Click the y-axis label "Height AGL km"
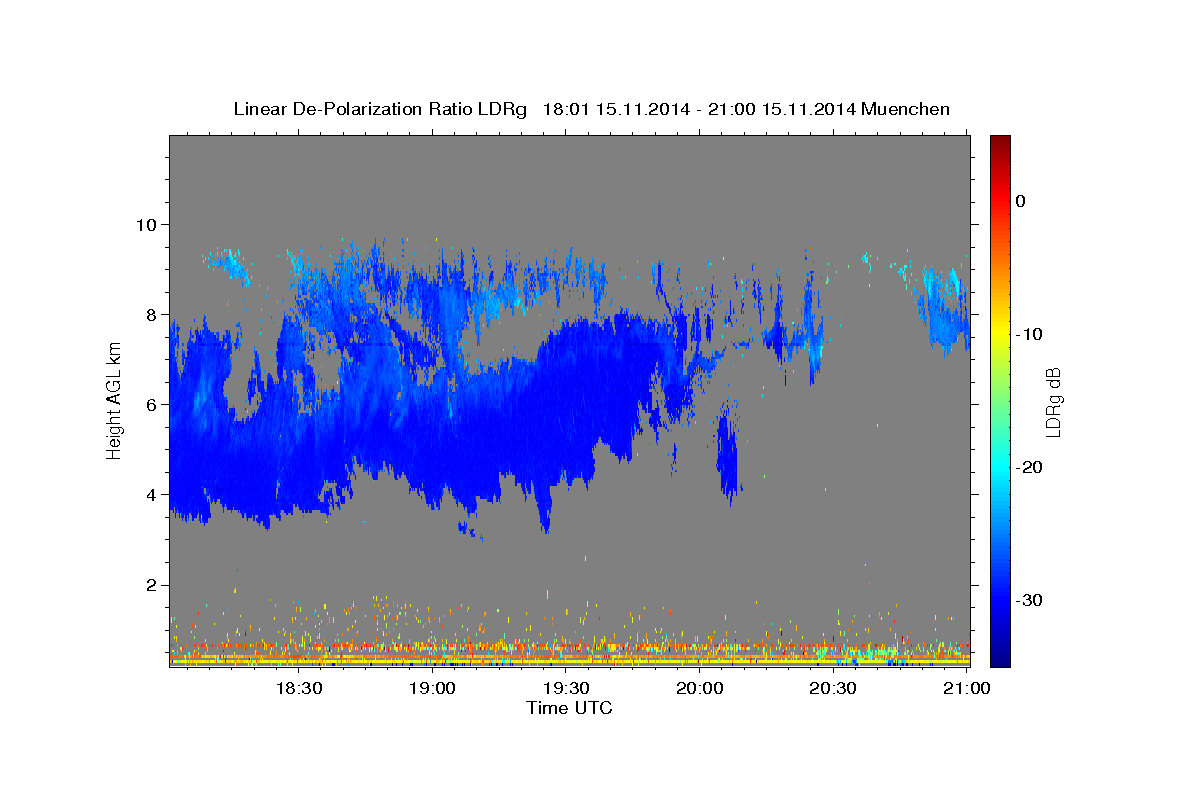This screenshot has width=1200, height=800. 114,401
